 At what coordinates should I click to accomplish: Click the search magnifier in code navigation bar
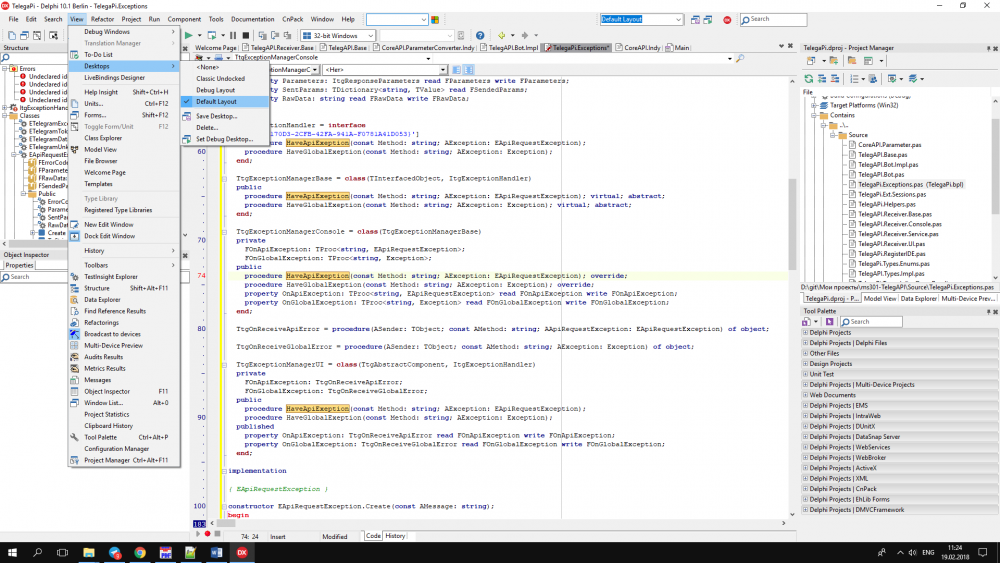coord(740,58)
